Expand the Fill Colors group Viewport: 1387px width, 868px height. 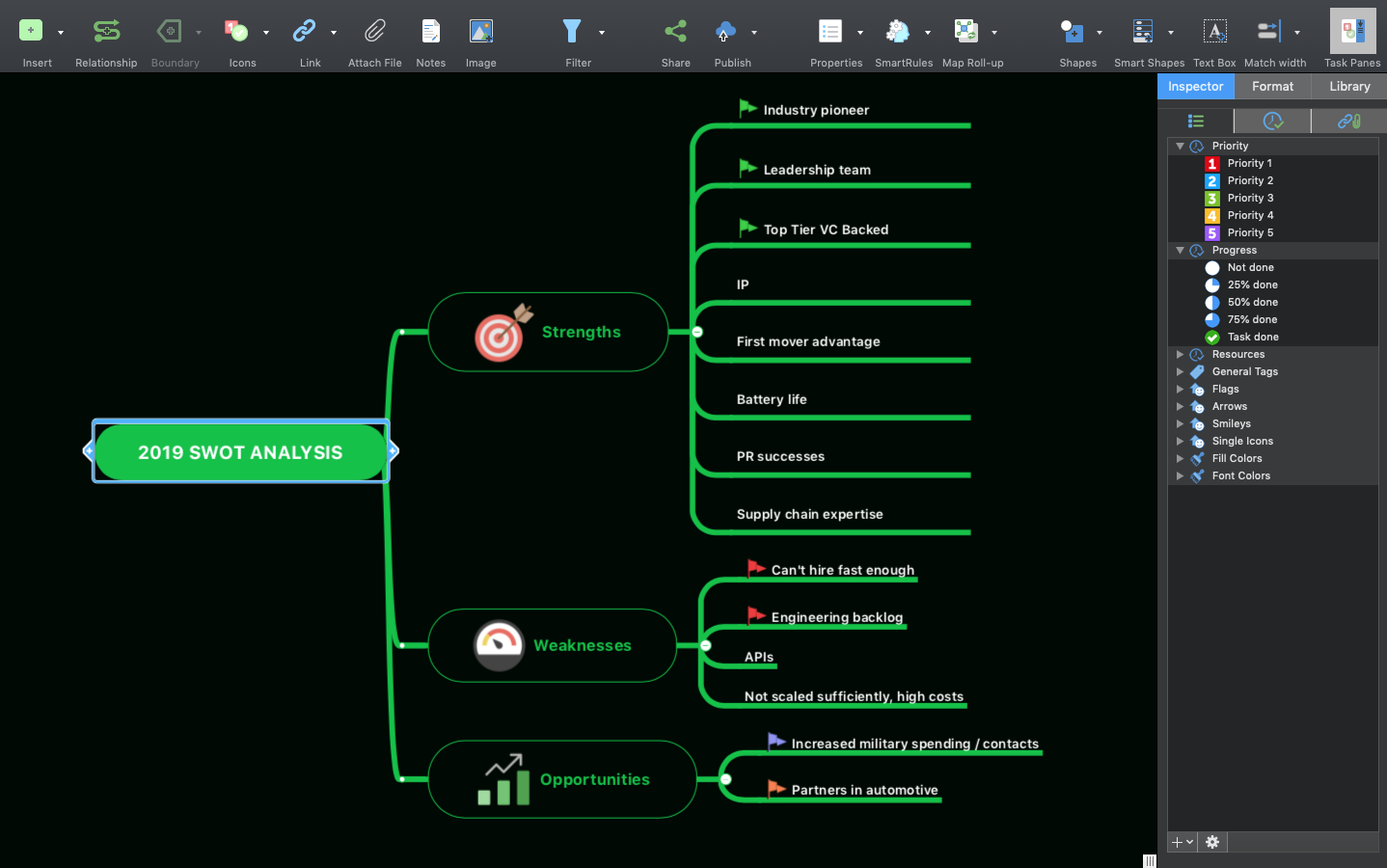coord(1180,458)
